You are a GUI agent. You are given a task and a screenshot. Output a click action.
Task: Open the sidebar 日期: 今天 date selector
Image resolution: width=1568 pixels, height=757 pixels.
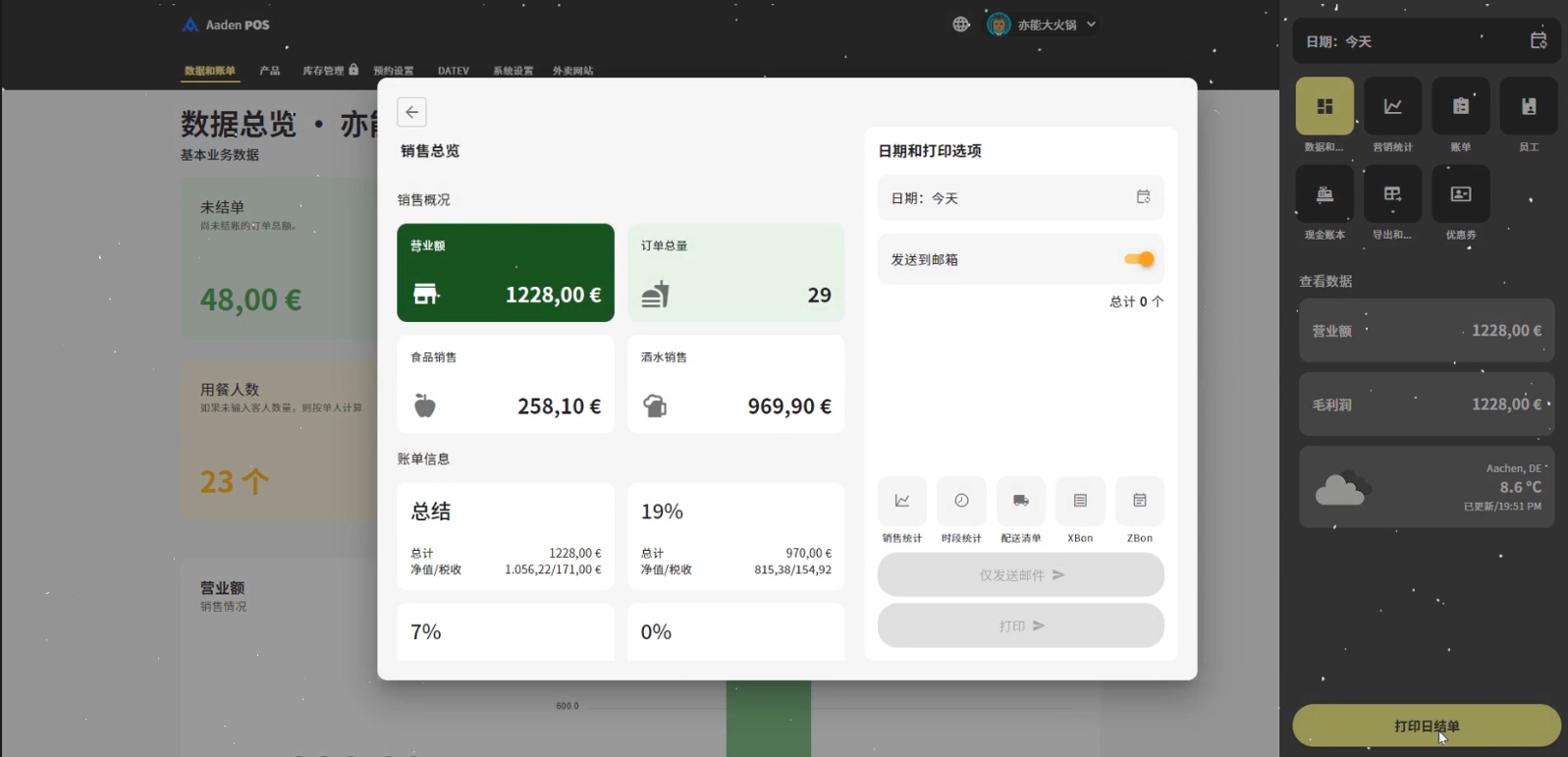pos(1538,41)
